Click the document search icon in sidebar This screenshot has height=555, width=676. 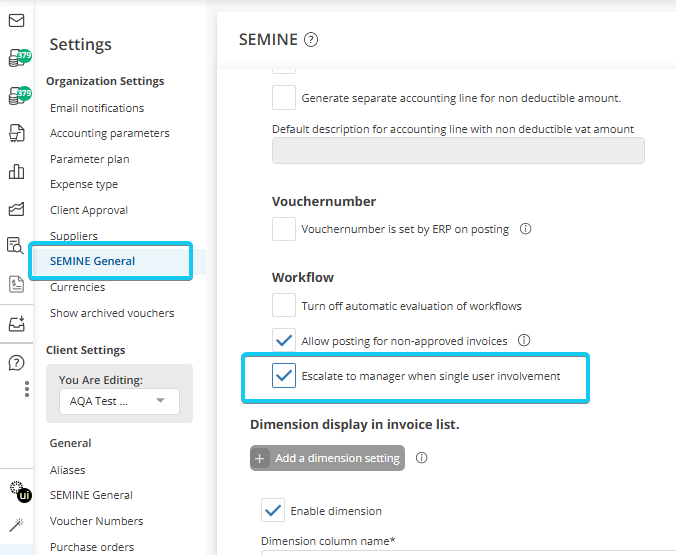(x=16, y=246)
